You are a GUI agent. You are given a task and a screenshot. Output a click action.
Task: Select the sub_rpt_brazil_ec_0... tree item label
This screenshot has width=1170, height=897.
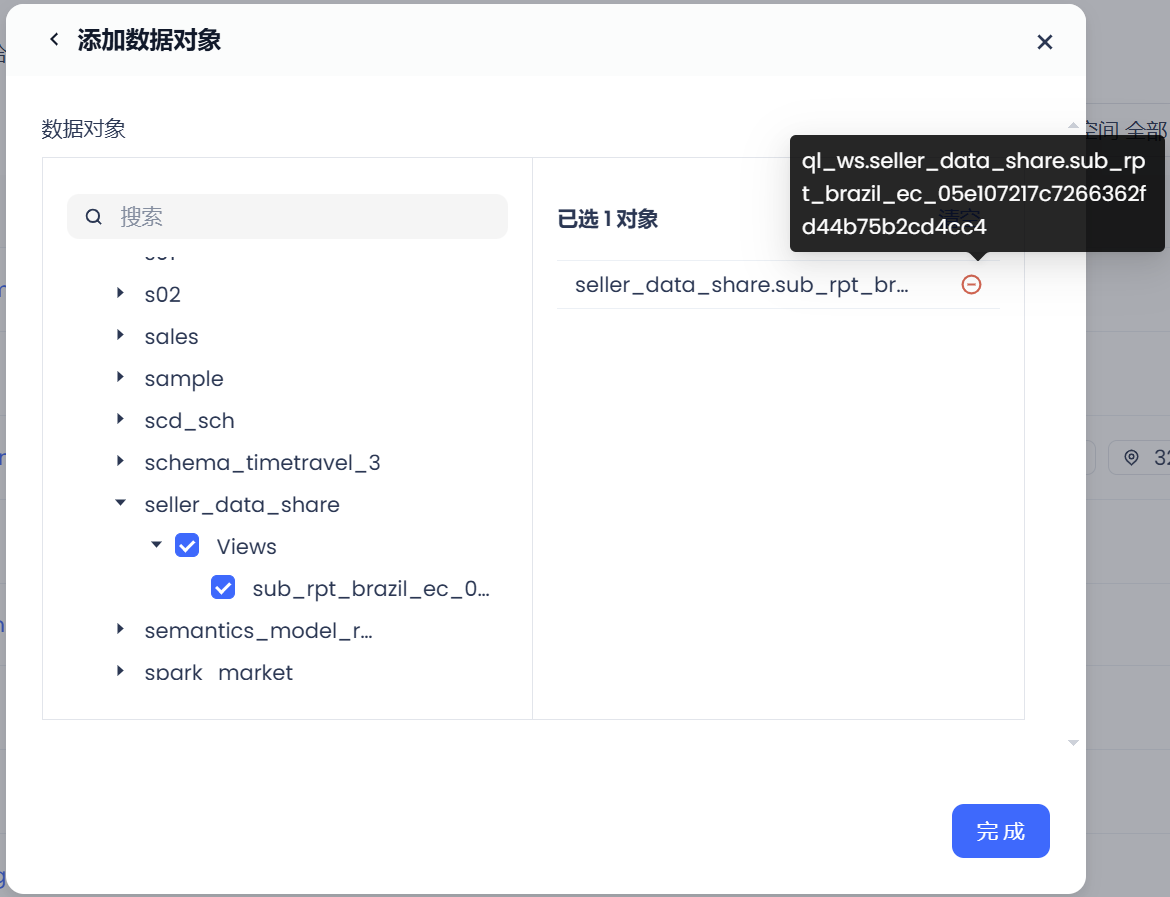371,588
